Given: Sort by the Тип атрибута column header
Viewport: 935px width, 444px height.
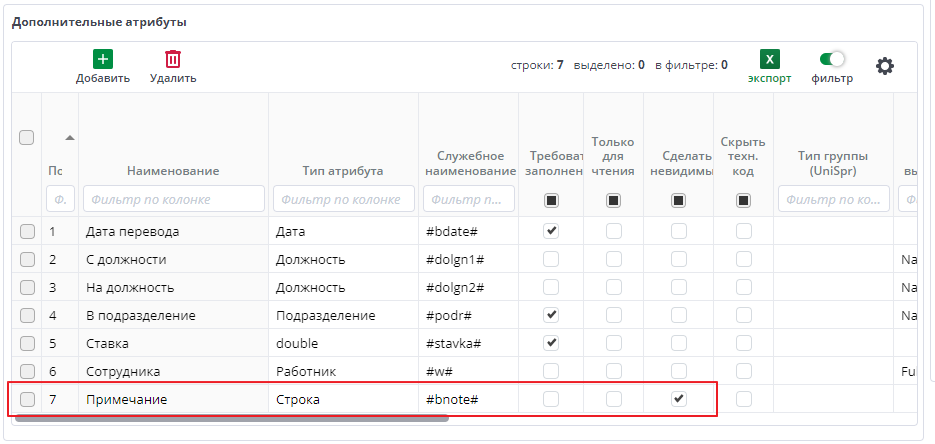Looking at the screenshot, I should click(342, 171).
